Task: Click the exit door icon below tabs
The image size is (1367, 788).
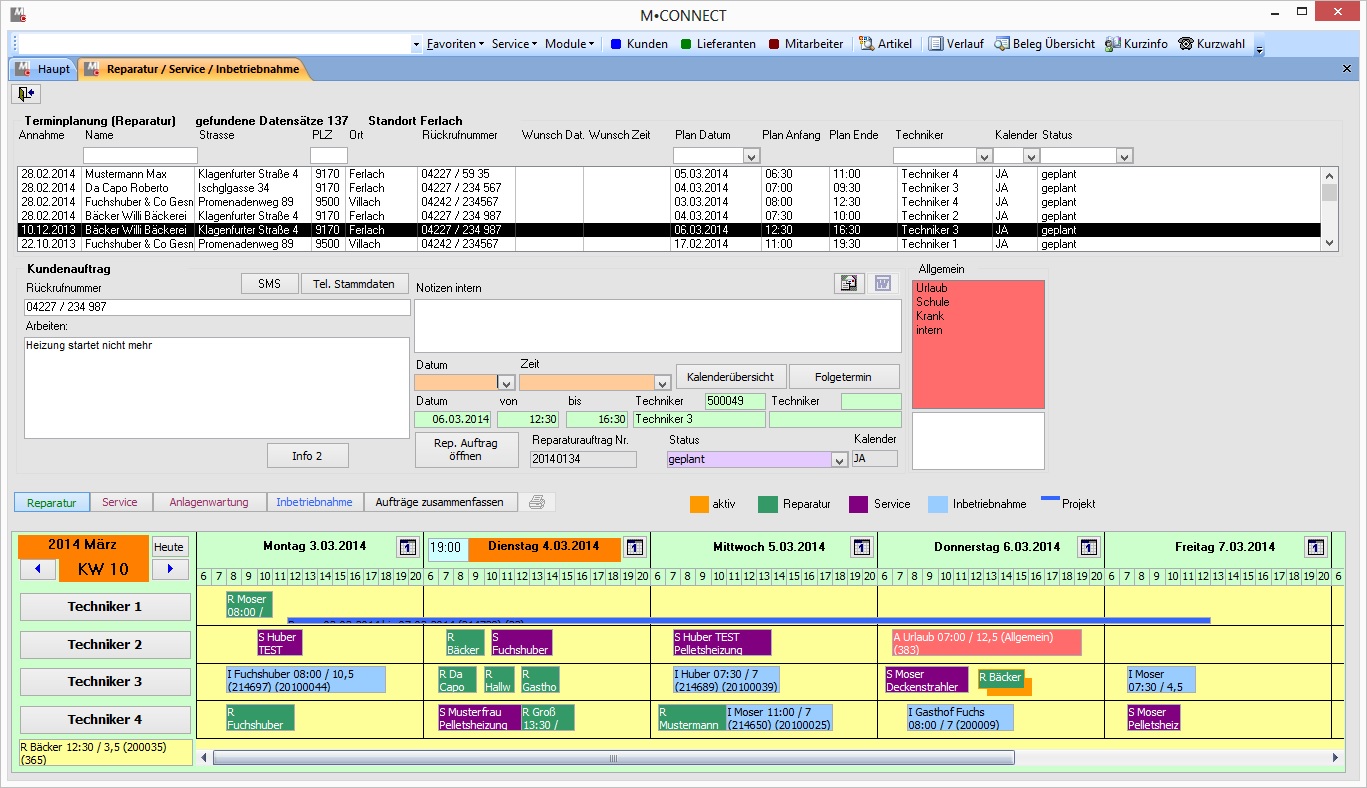Action: 26,93
